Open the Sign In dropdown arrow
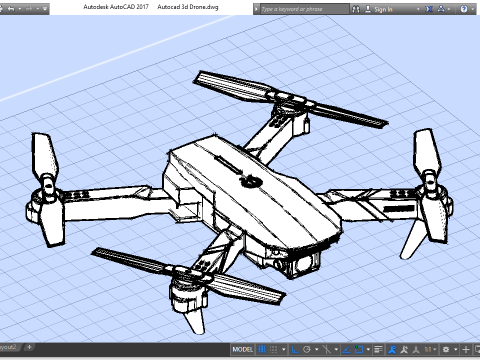The image size is (480, 360). 418,9
